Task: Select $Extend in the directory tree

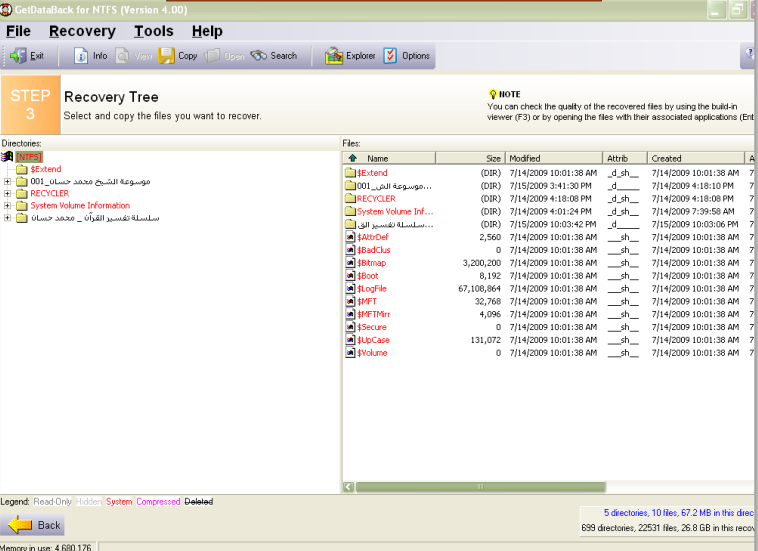Action: pyautogui.click(x=46, y=169)
